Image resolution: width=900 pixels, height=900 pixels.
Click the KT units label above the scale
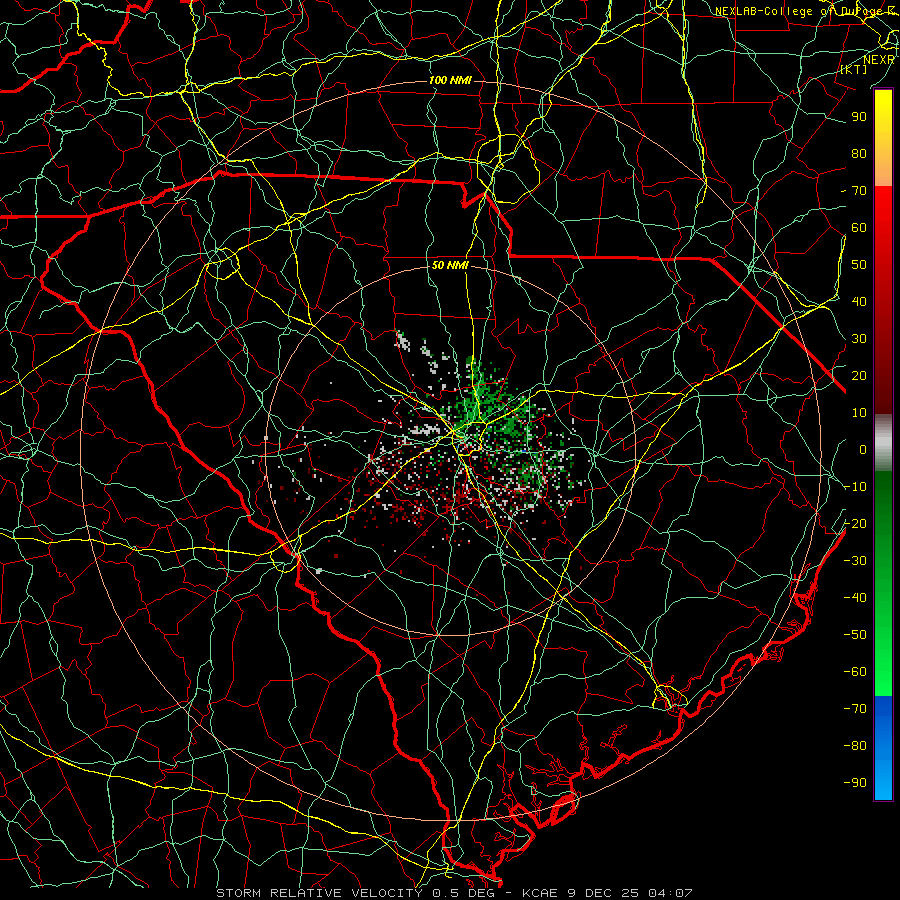tap(853, 70)
